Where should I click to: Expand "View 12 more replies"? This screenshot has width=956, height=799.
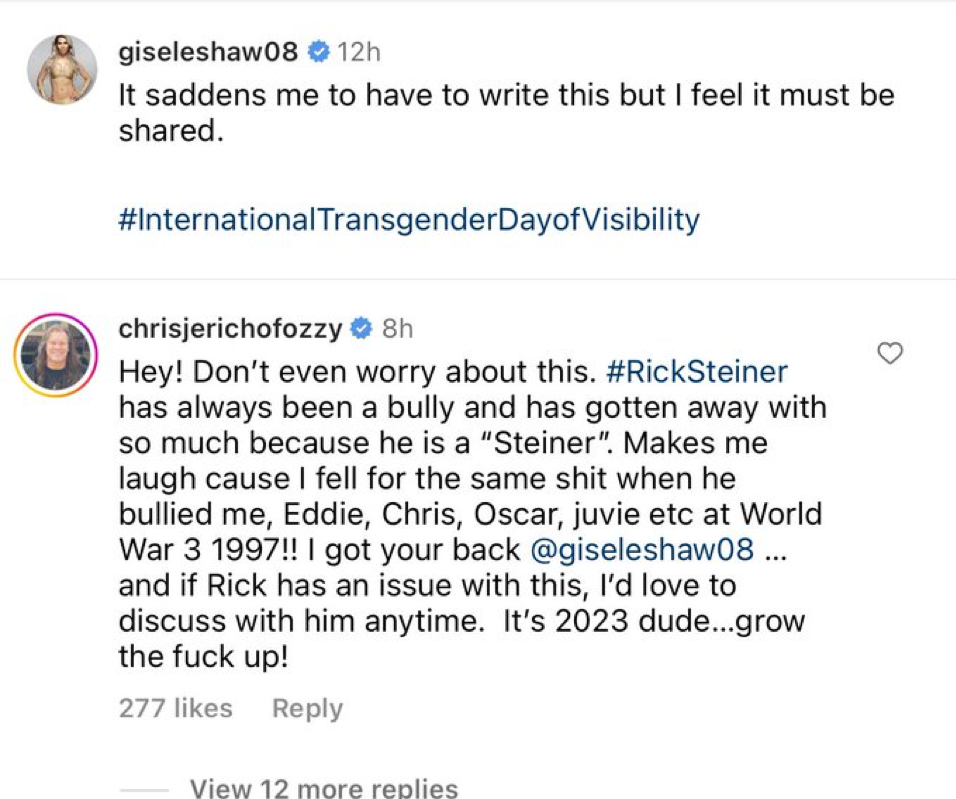(x=323, y=788)
